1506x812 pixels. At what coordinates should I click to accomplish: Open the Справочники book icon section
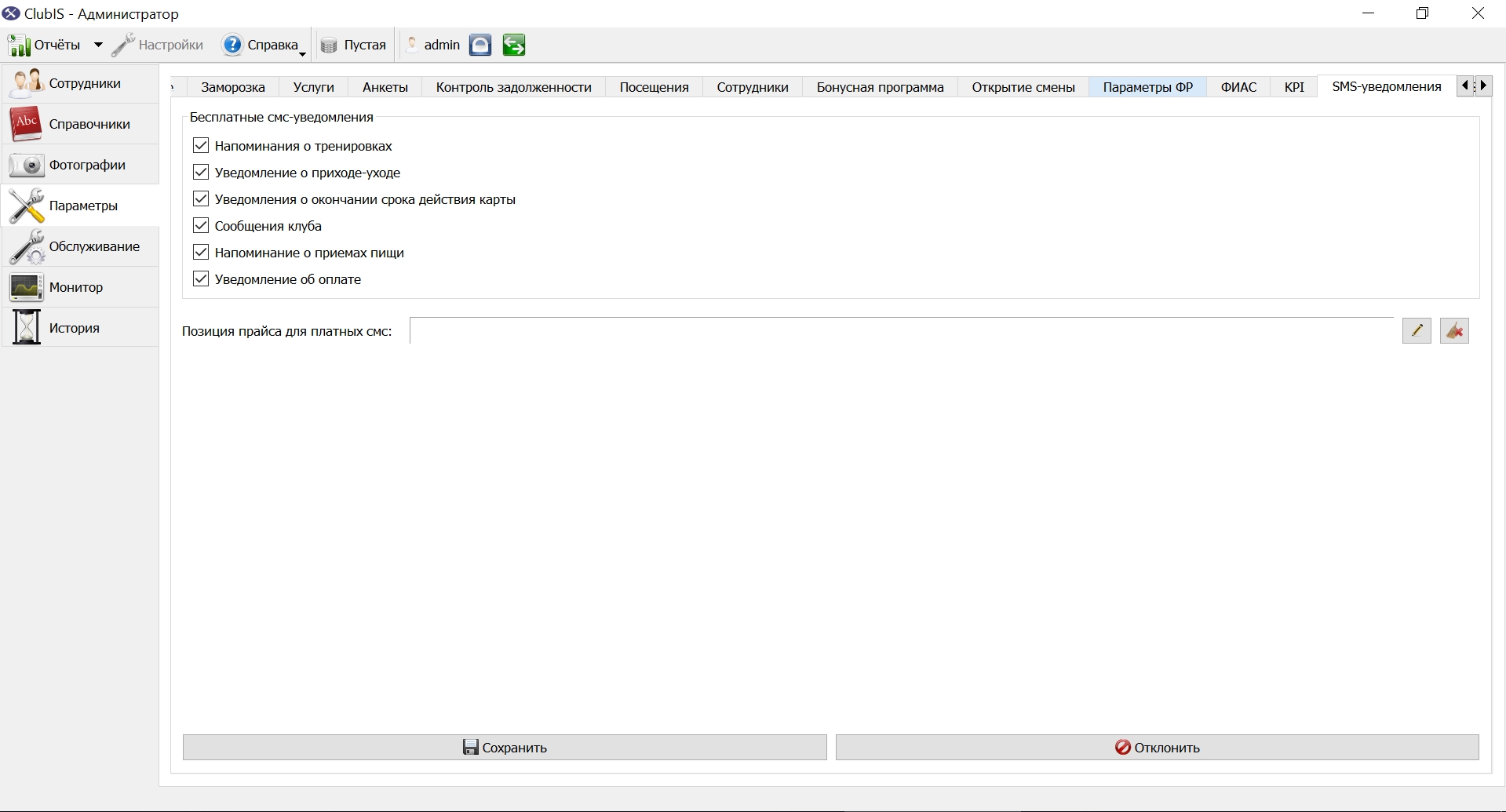[x=80, y=124]
